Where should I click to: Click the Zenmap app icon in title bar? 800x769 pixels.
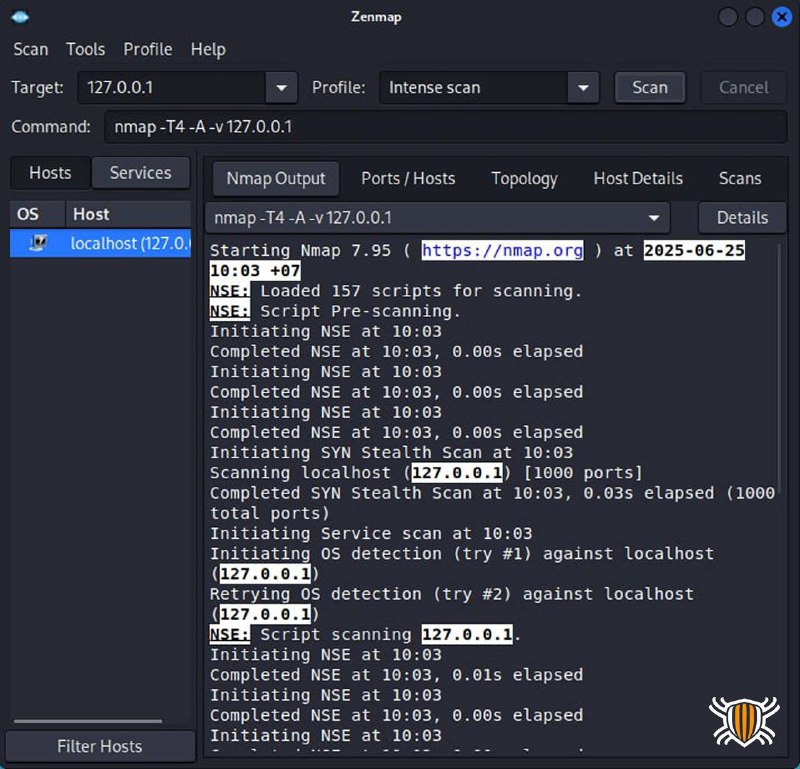tap(20, 17)
